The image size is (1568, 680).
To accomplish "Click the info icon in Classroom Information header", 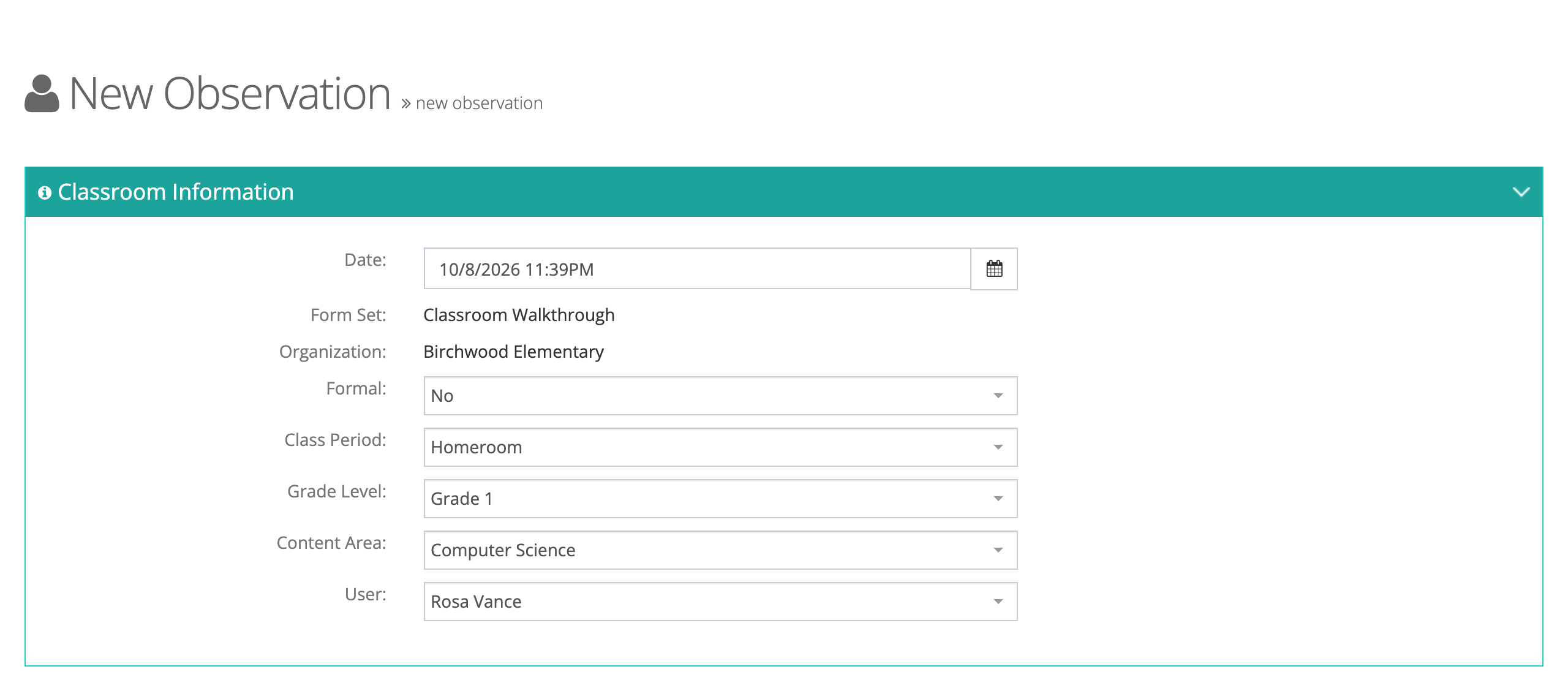I will click(44, 193).
